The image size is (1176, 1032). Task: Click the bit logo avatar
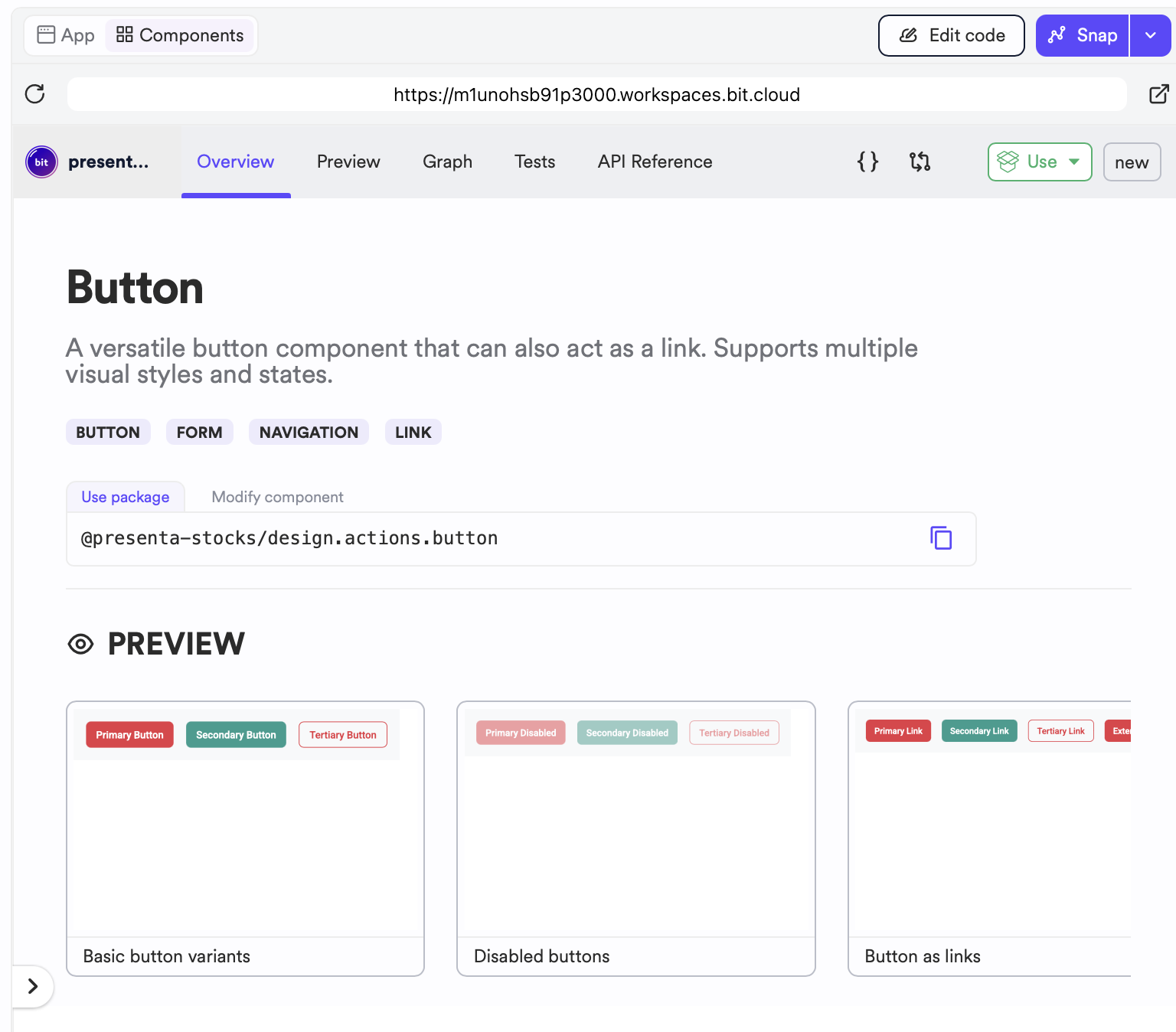coord(41,162)
